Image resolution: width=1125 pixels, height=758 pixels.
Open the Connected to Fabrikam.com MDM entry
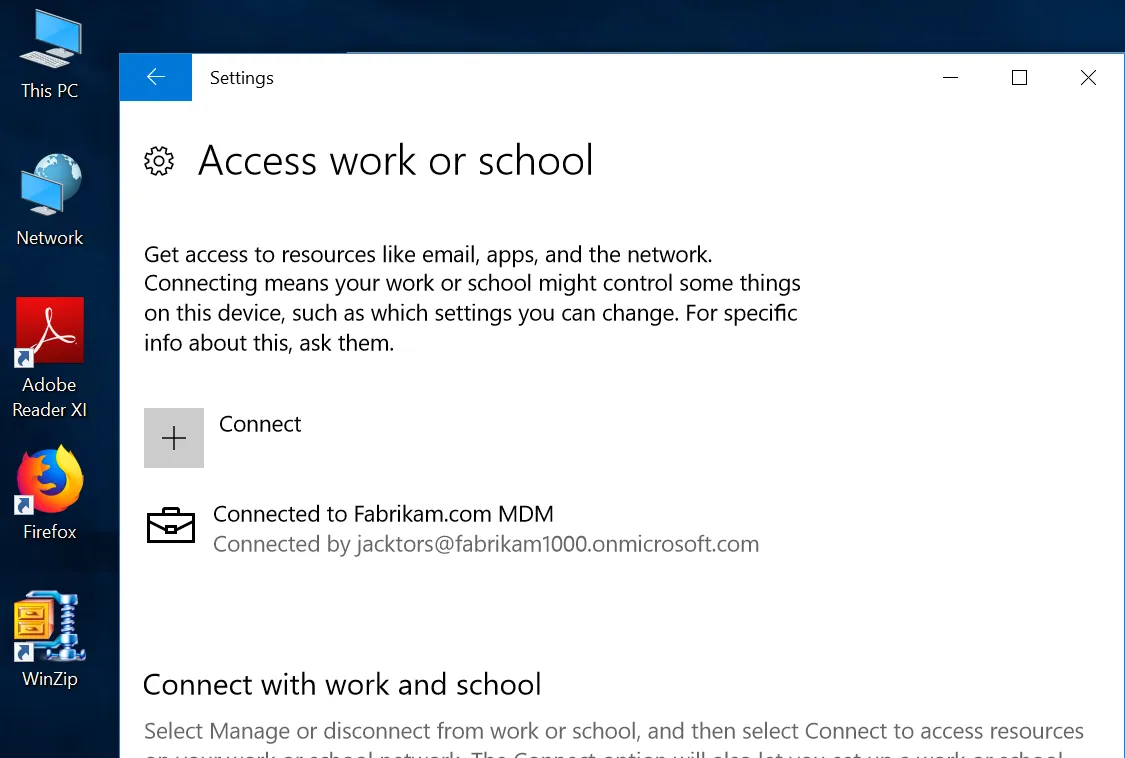coord(383,514)
